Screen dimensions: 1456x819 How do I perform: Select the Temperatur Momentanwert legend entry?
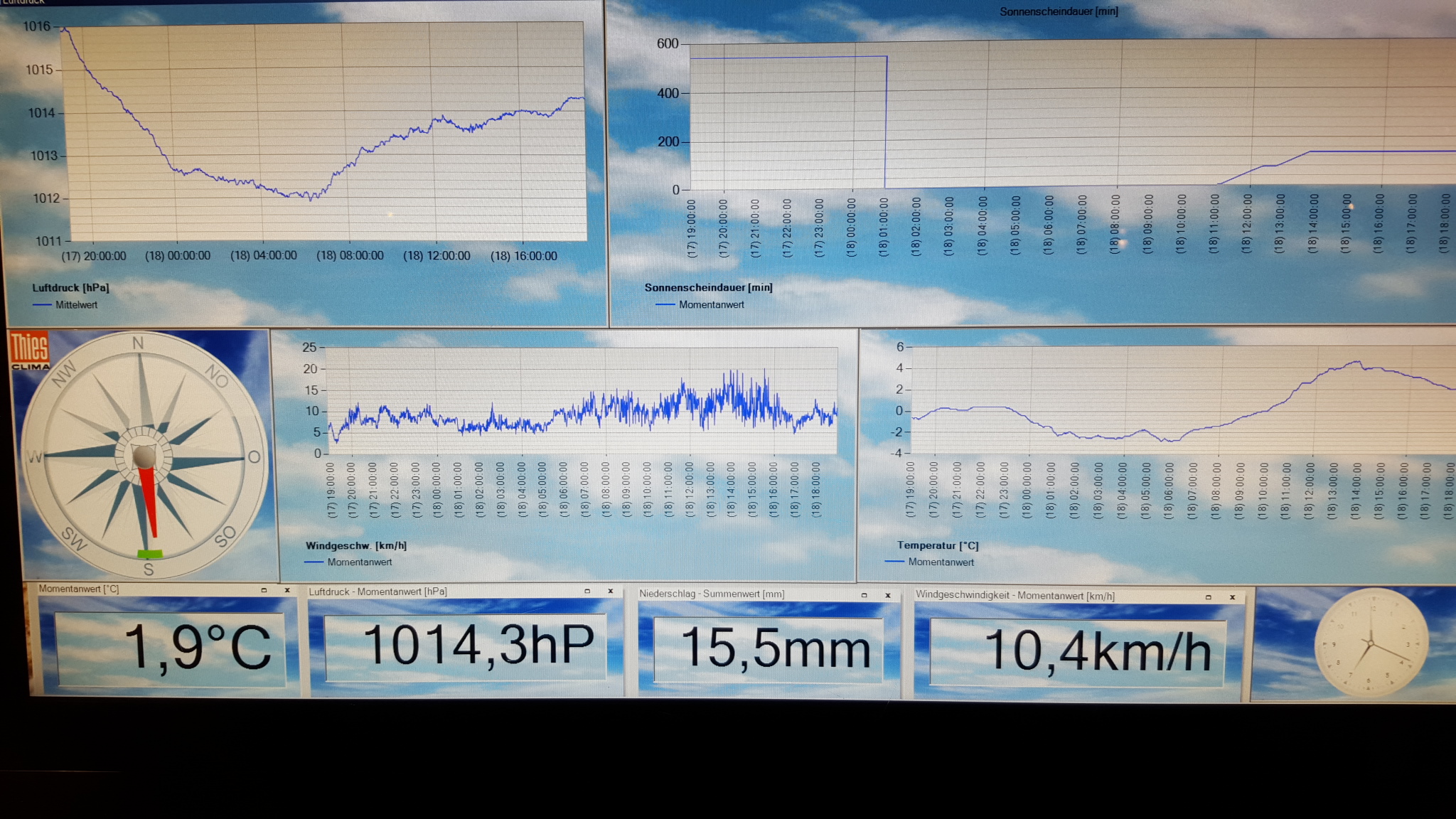click(x=941, y=562)
